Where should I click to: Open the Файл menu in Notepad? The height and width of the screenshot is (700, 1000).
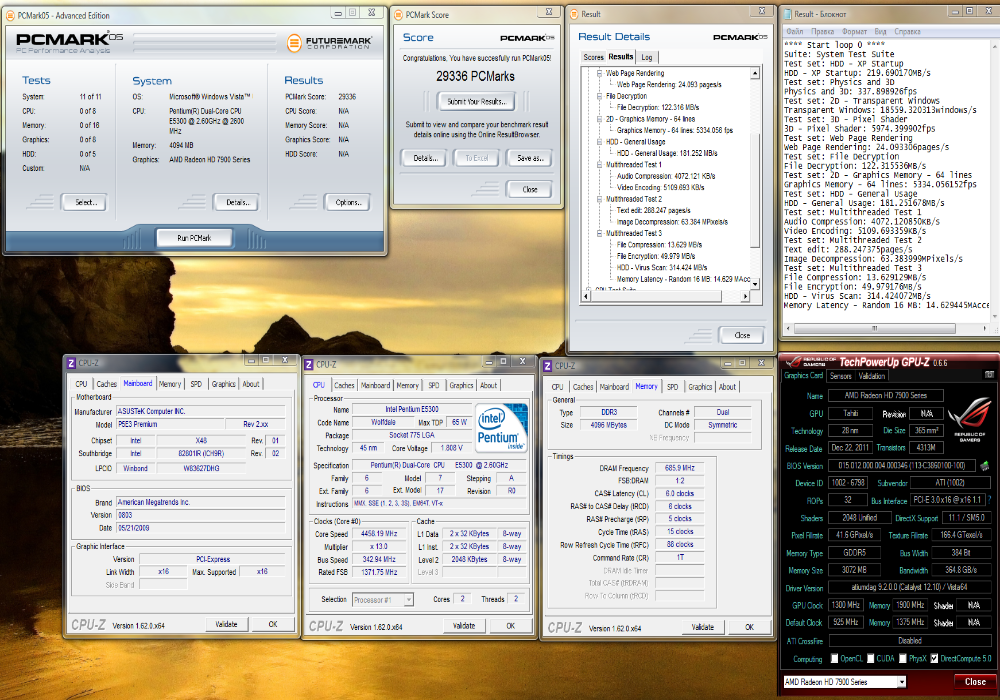click(795, 31)
